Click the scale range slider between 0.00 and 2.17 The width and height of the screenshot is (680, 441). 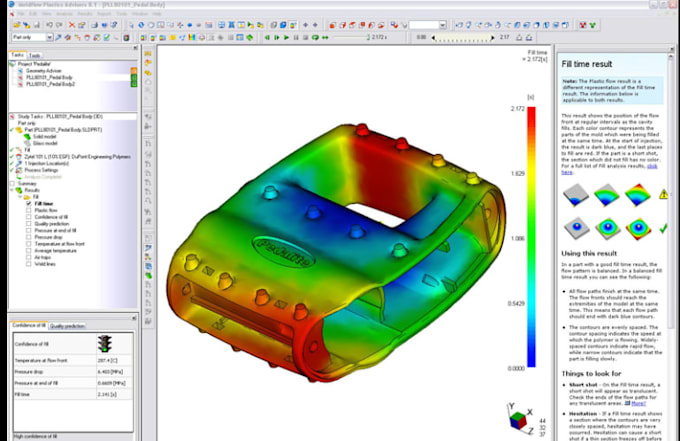(x=463, y=38)
